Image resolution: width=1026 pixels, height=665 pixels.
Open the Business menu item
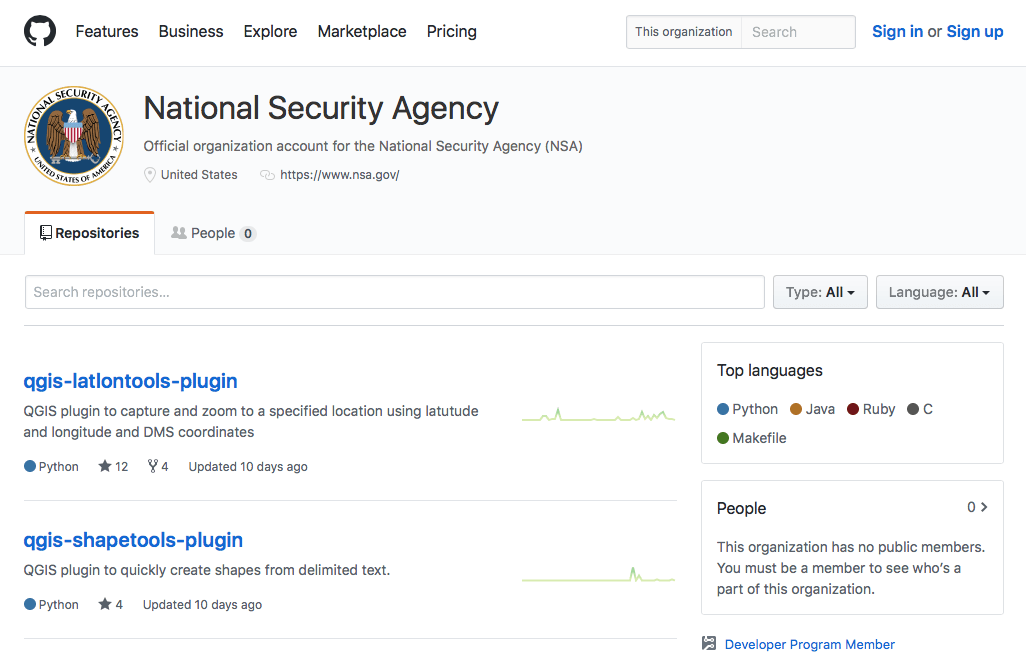click(x=191, y=31)
